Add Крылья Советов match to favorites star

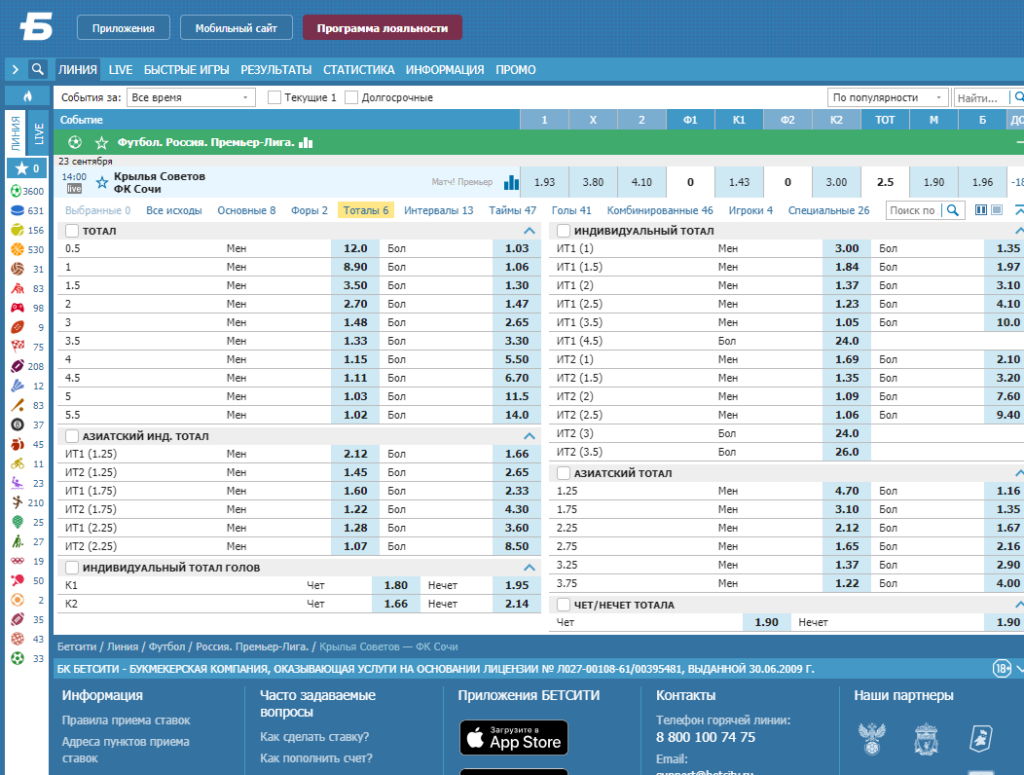(x=102, y=182)
